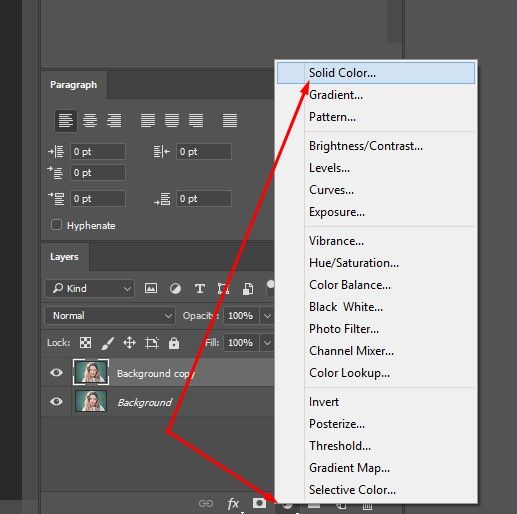Enable the Hyphenate checkbox
The height and width of the screenshot is (514, 517).
pyautogui.click(x=56, y=225)
